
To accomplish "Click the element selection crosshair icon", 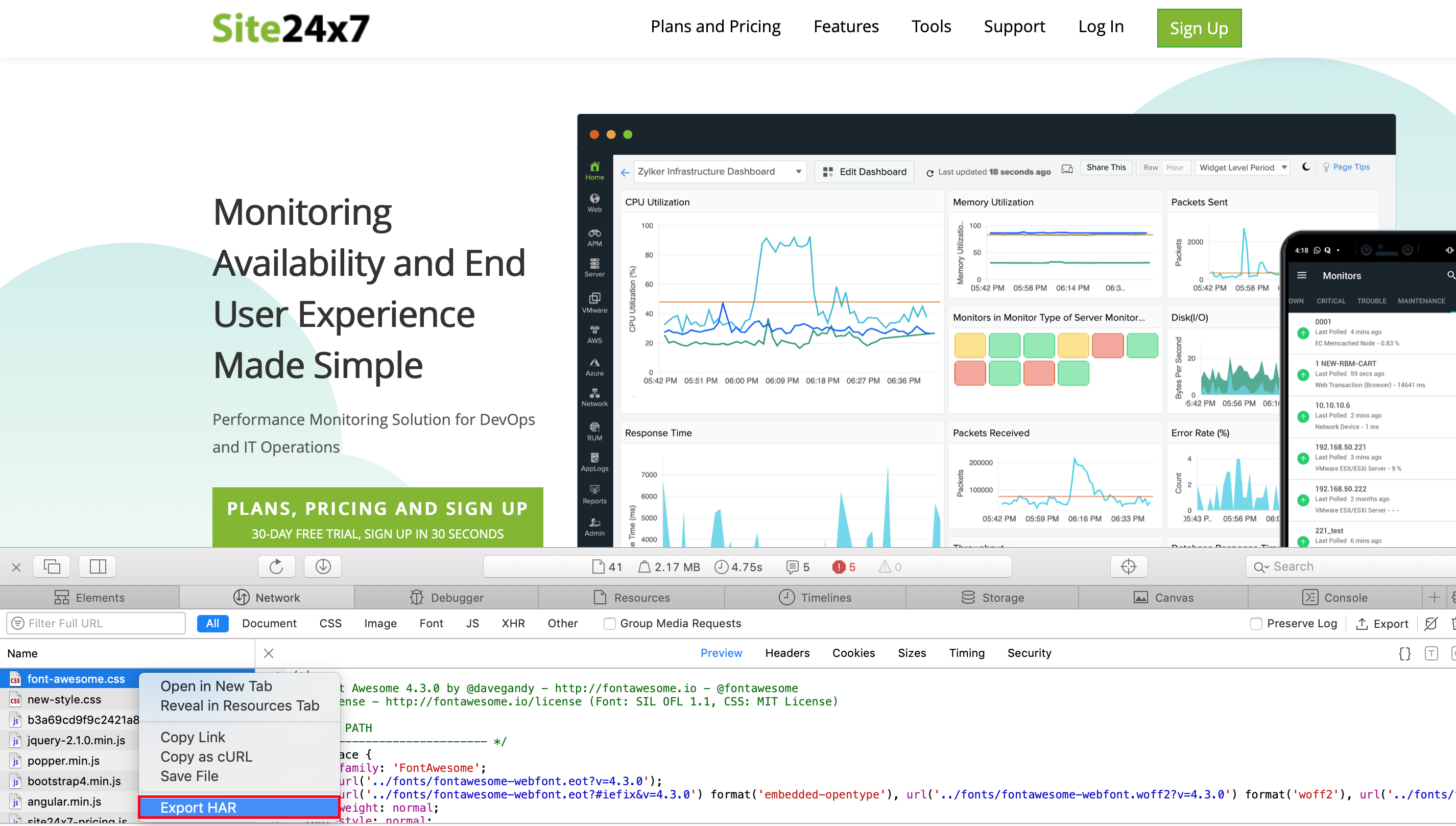I will coord(1128,566).
